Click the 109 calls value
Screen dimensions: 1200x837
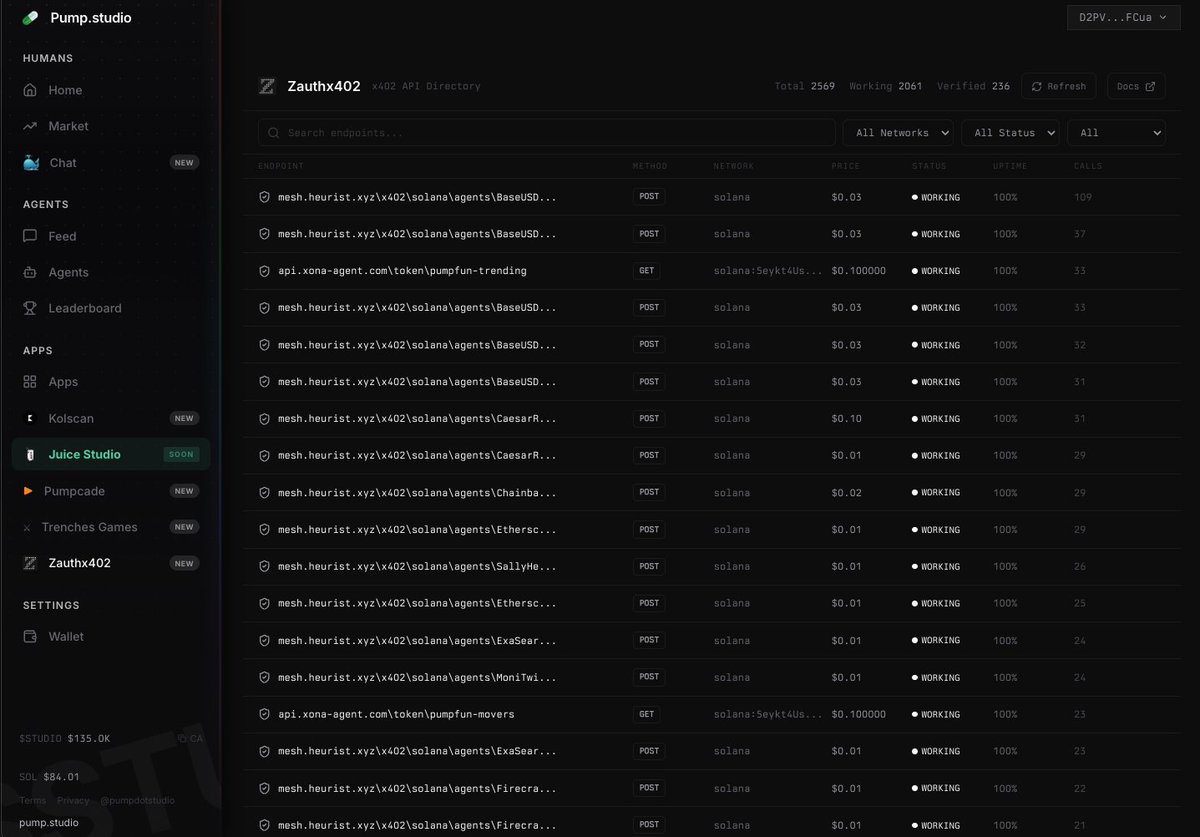point(1083,197)
